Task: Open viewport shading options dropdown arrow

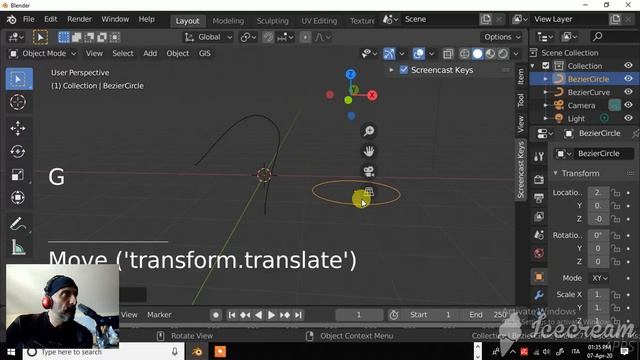Action: (x=516, y=53)
